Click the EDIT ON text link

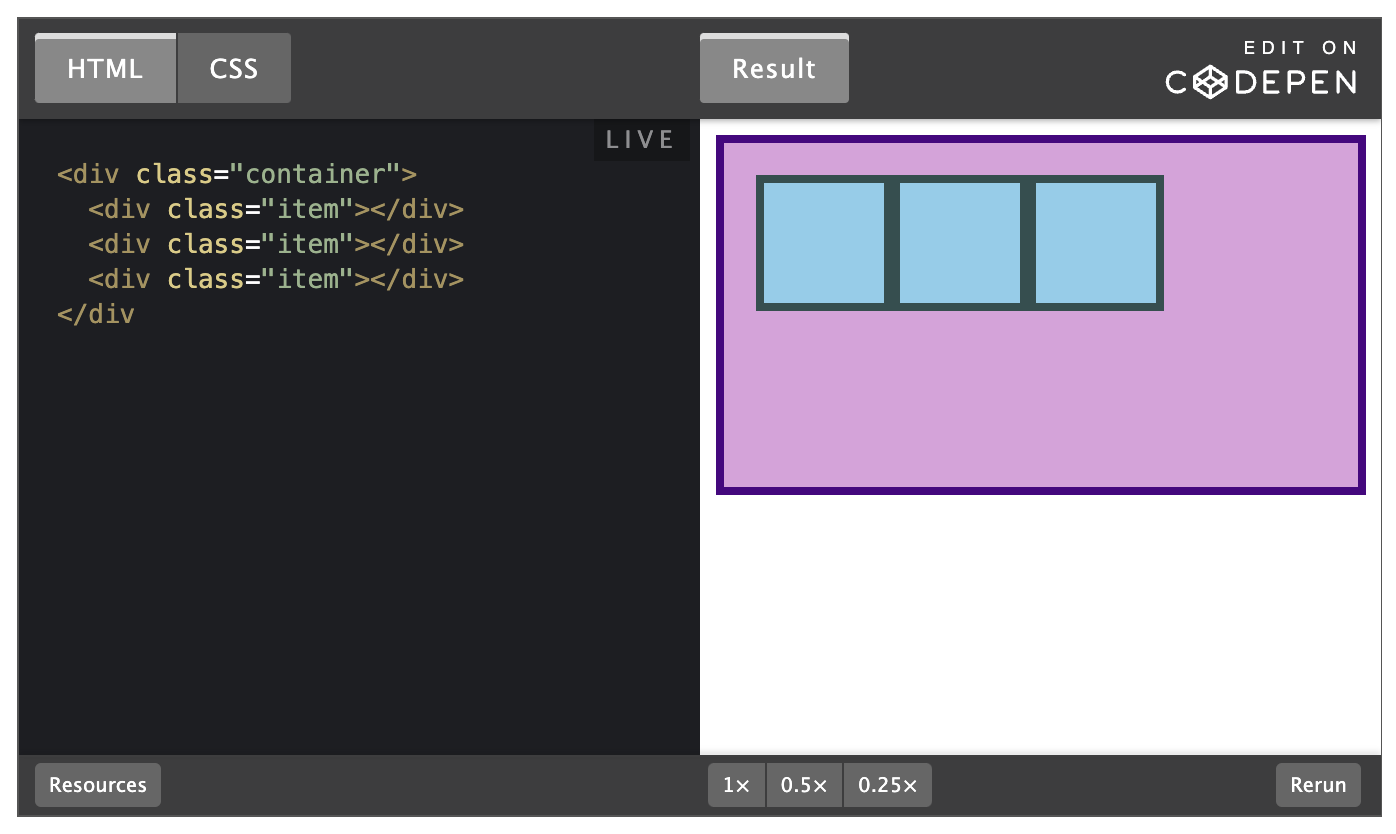click(1300, 48)
